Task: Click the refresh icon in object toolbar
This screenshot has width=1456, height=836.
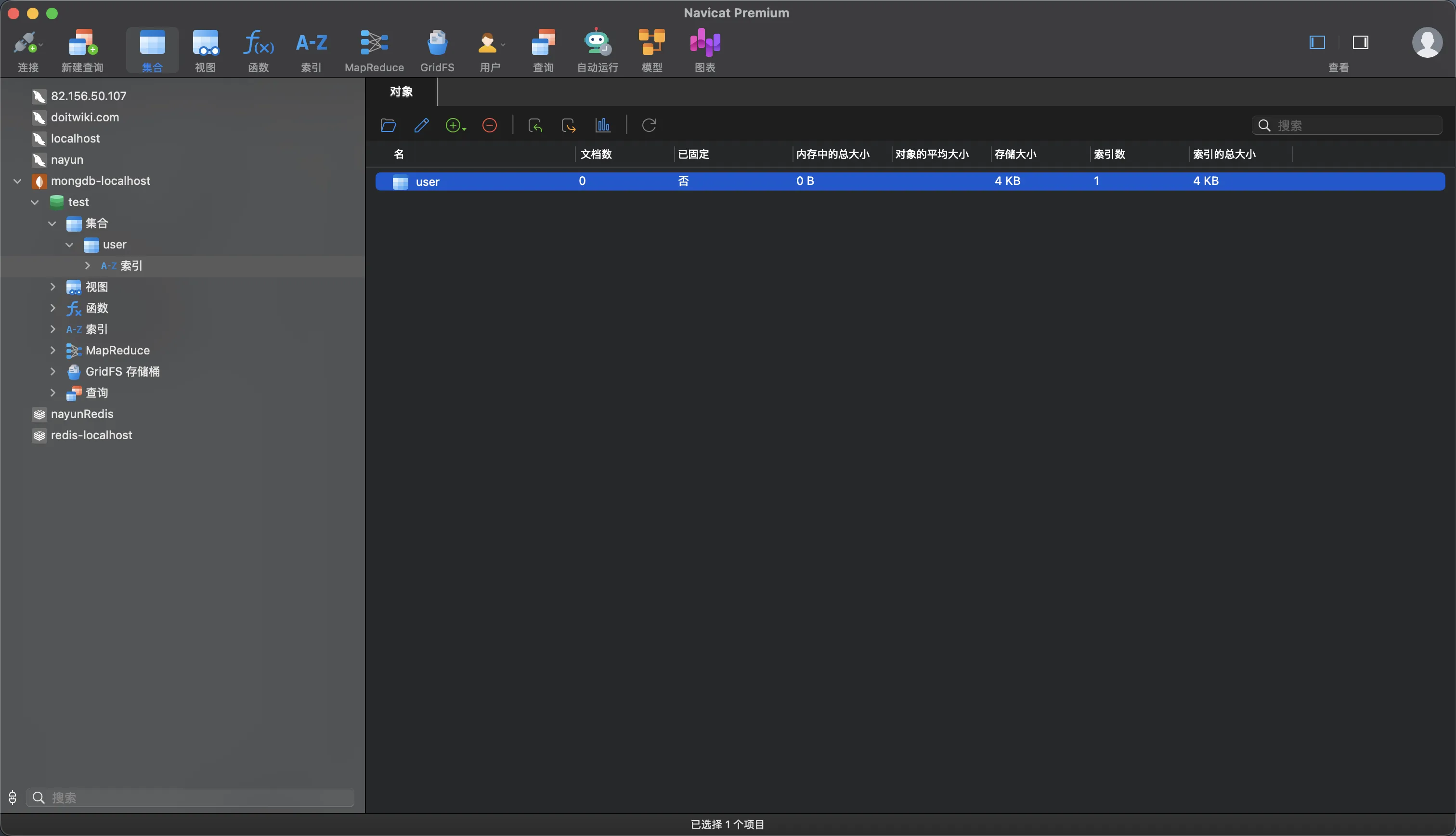Action: [649, 125]
